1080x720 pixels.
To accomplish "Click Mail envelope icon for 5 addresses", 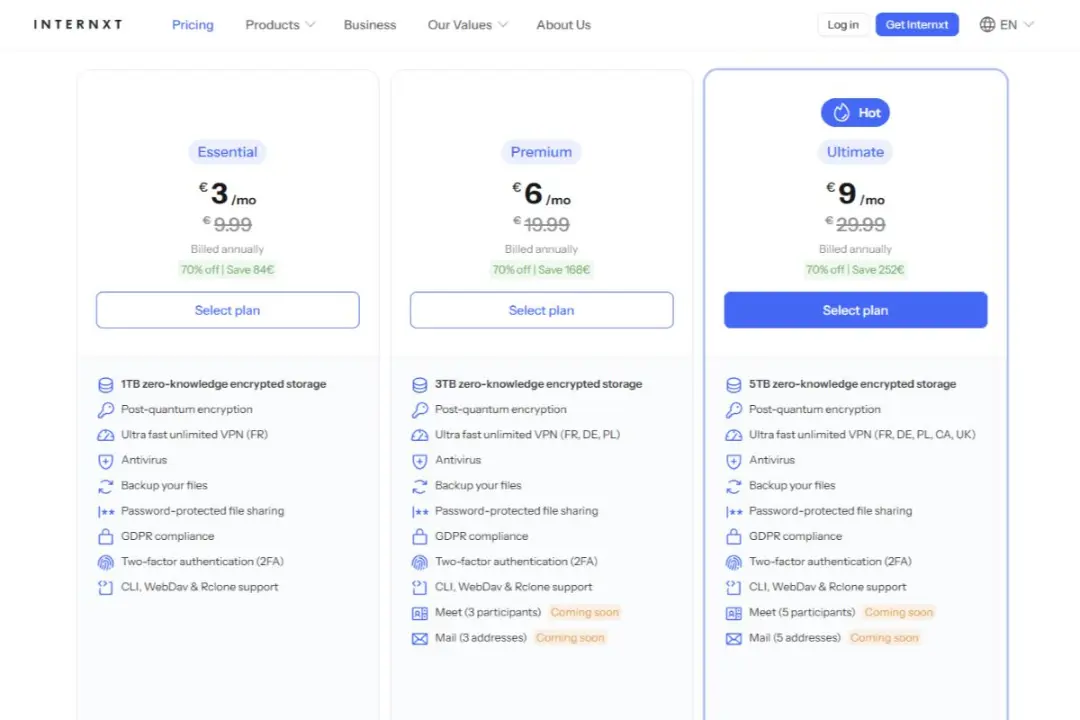I will (x=734, y=639).
